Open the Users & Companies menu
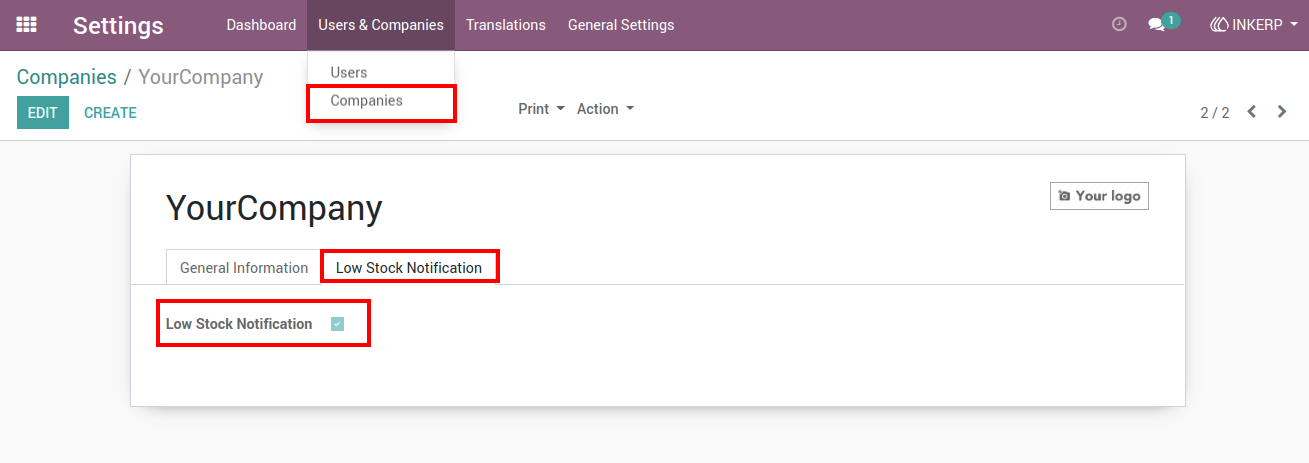 click(381, 25)
